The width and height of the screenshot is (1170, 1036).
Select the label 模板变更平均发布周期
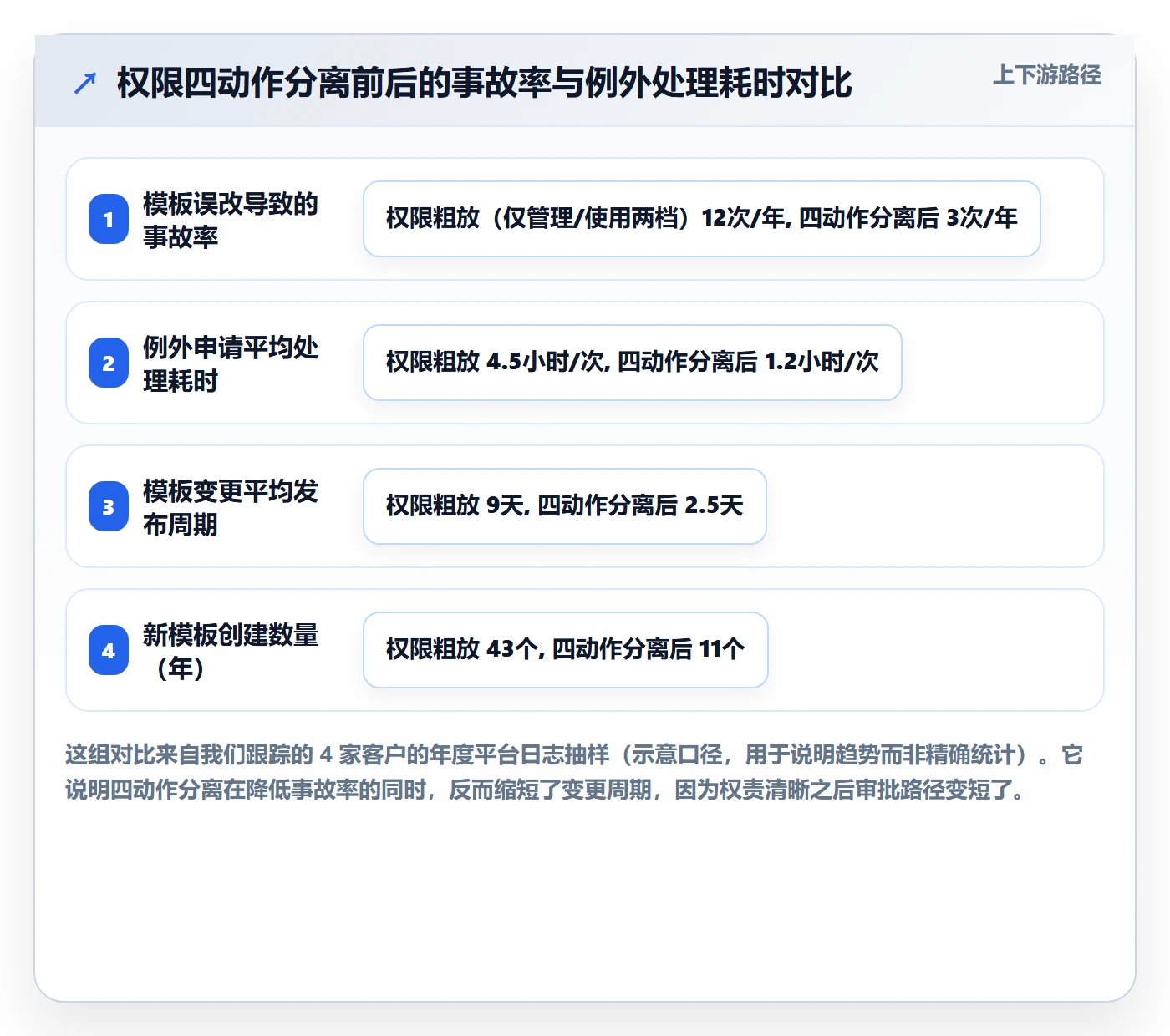tap(231, 507)
